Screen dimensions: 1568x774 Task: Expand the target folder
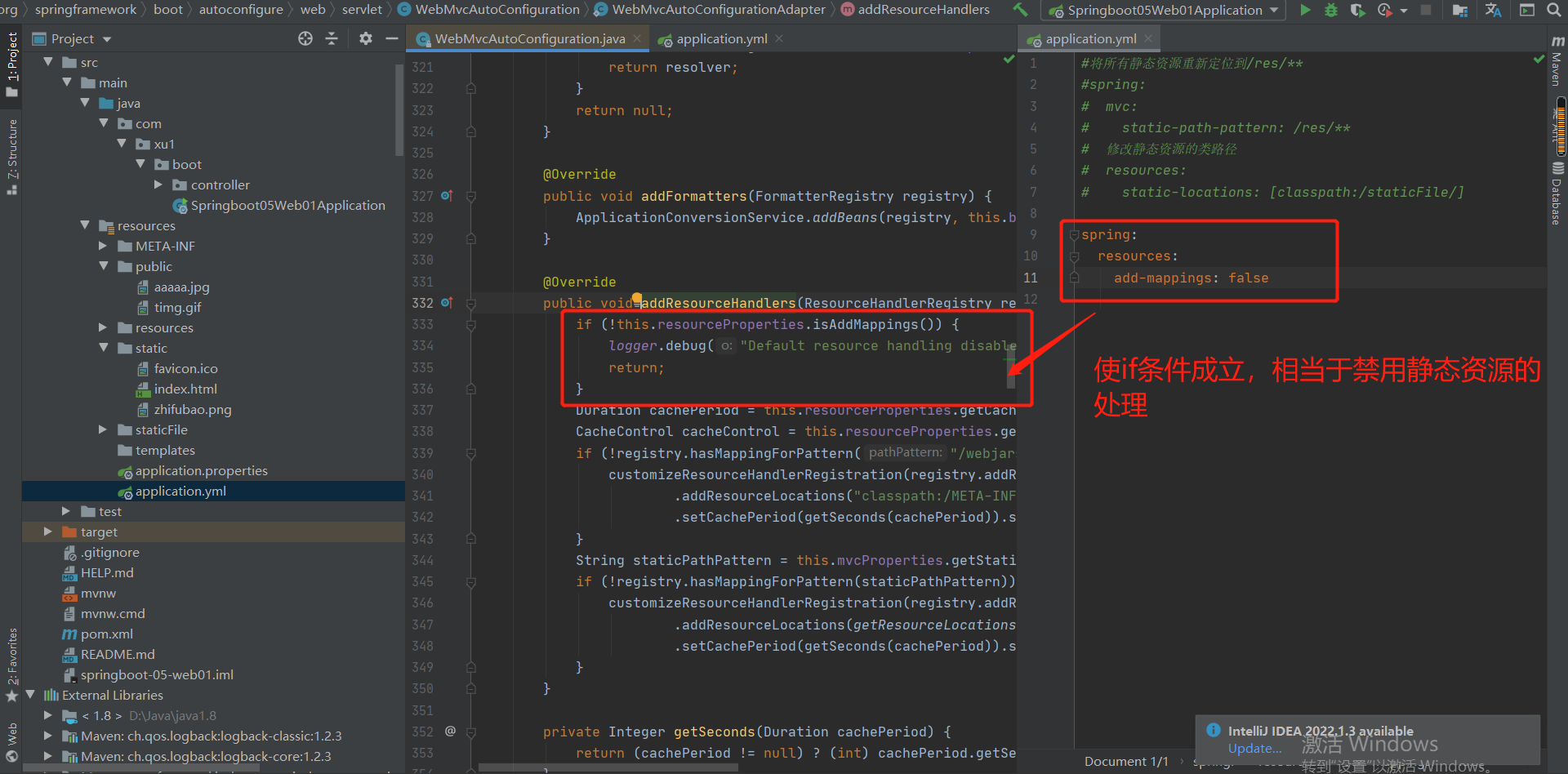click(x=48, y=532)
